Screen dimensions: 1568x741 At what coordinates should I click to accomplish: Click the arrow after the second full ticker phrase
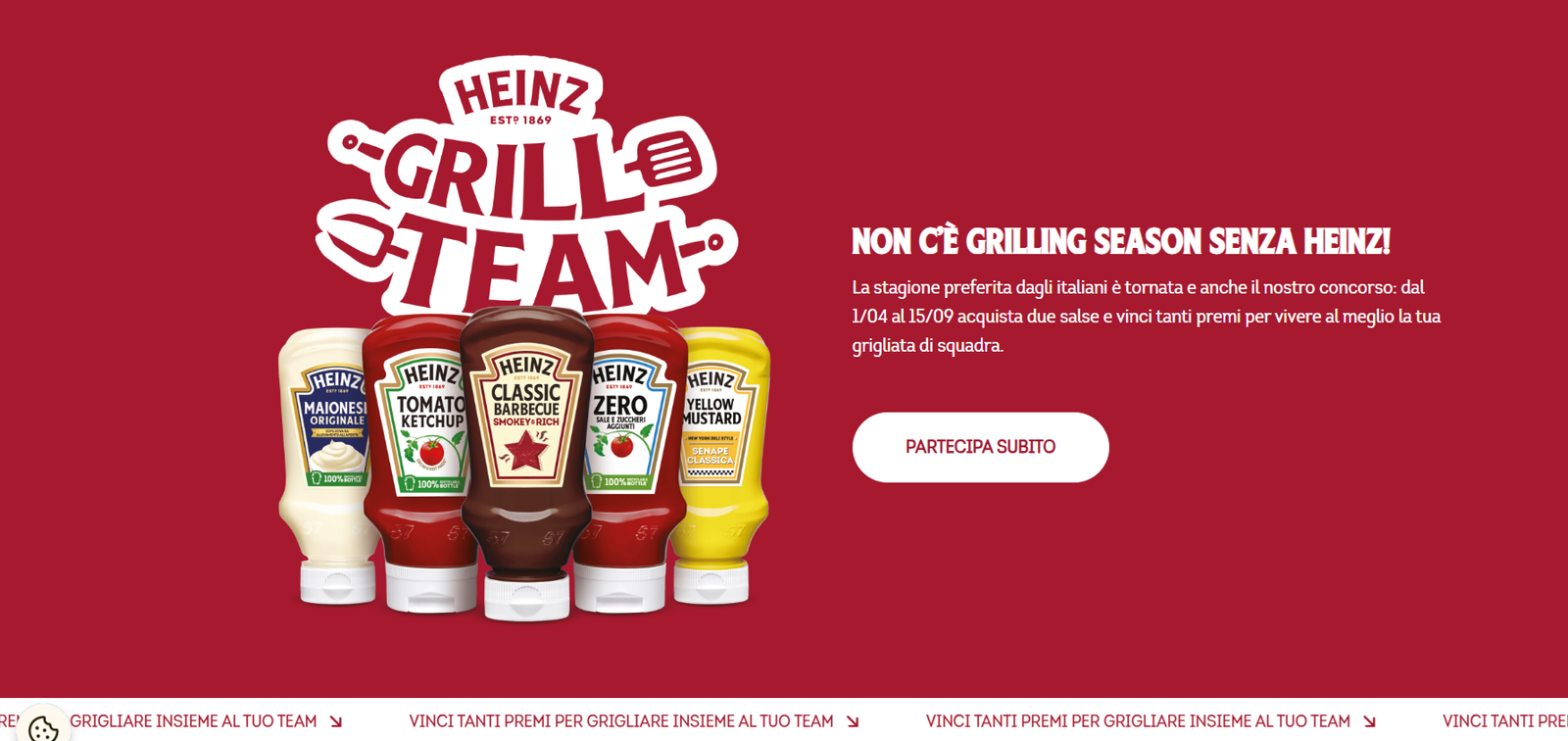(x=1369, y=721)
